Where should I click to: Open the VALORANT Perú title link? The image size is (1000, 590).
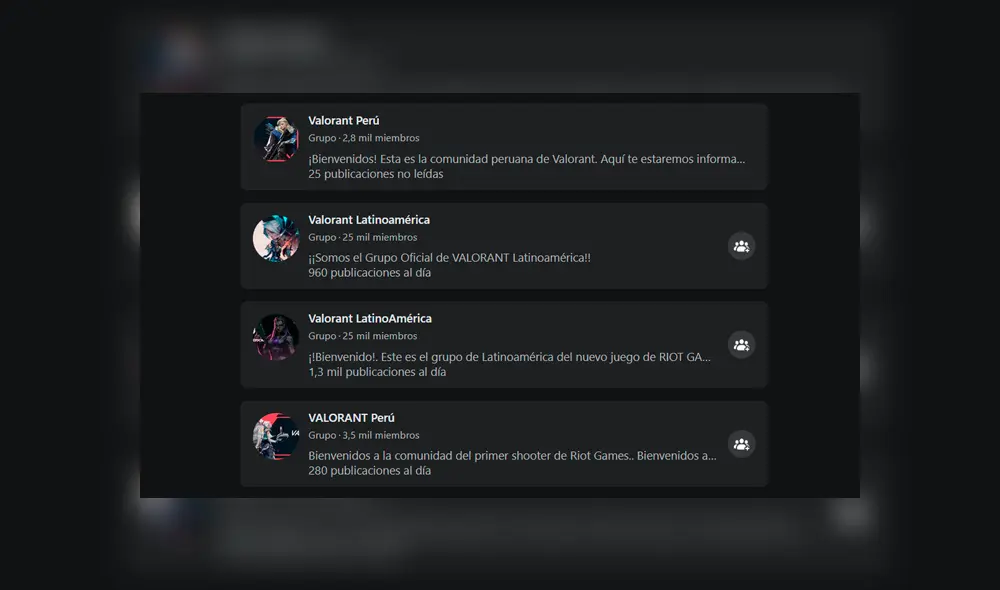click(351, 418)
